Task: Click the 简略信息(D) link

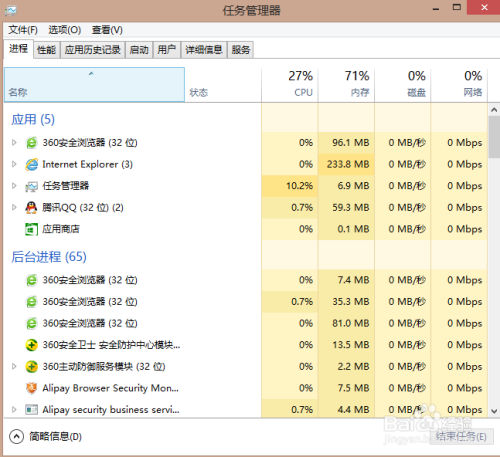Action: point(55,436)
